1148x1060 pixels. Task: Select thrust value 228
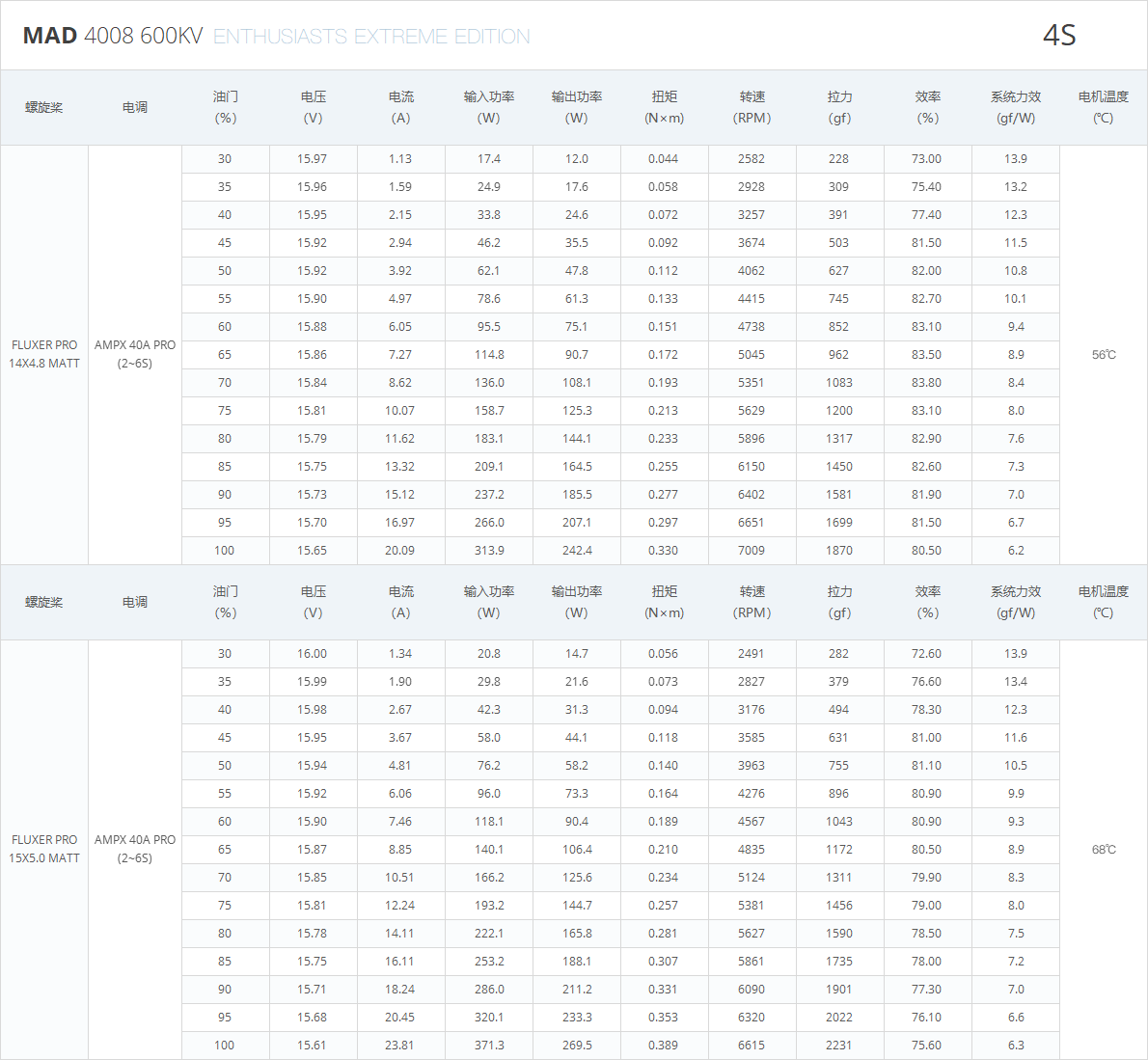point(839,159)
